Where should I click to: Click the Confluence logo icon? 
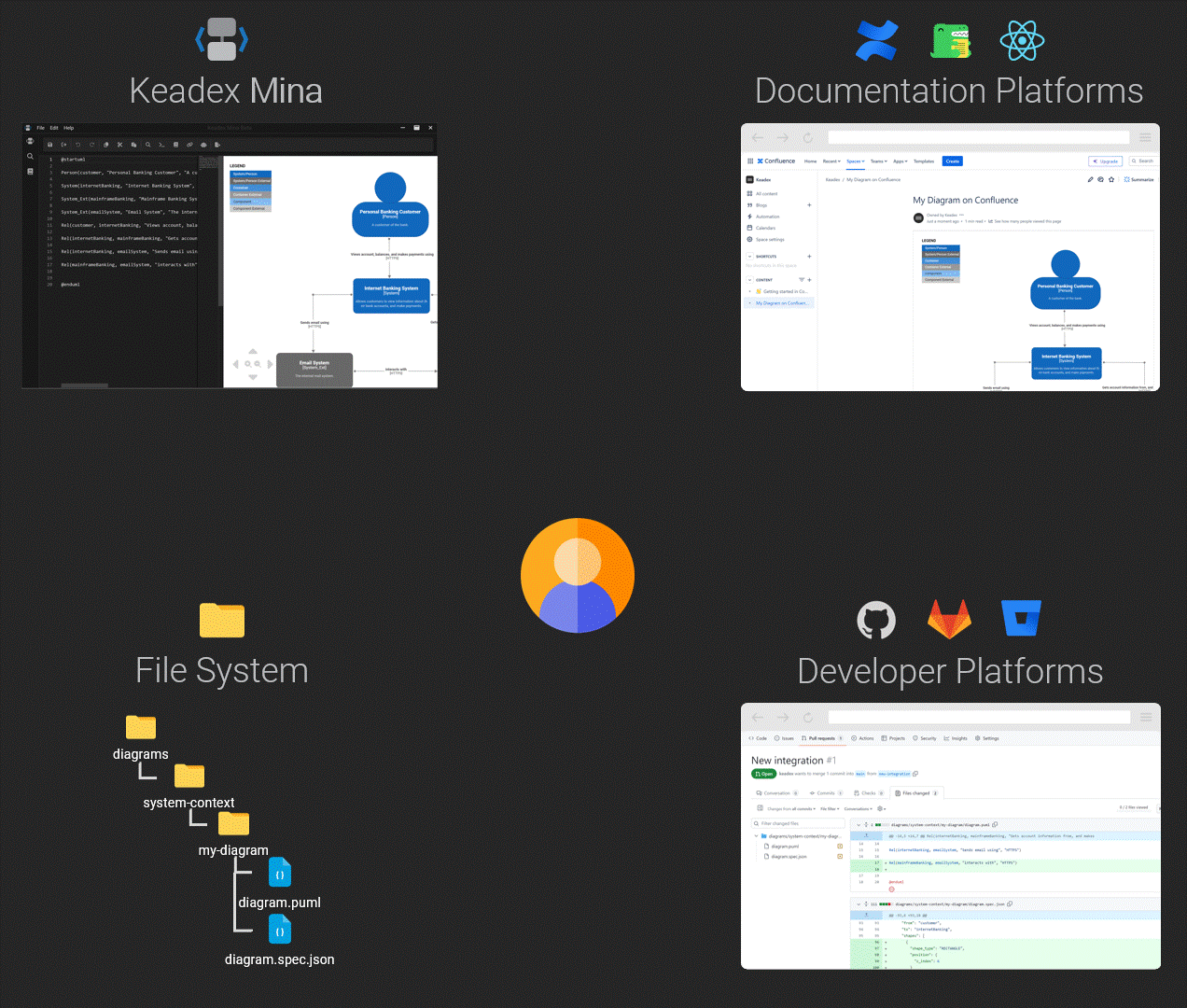pyautogui.click(x=877, y=40)
